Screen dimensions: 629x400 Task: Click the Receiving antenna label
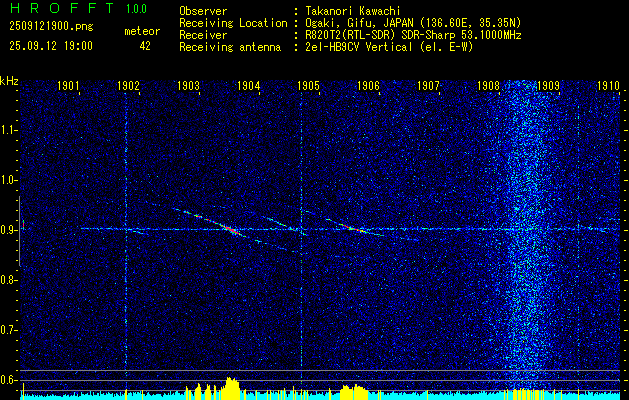[230, 47]
